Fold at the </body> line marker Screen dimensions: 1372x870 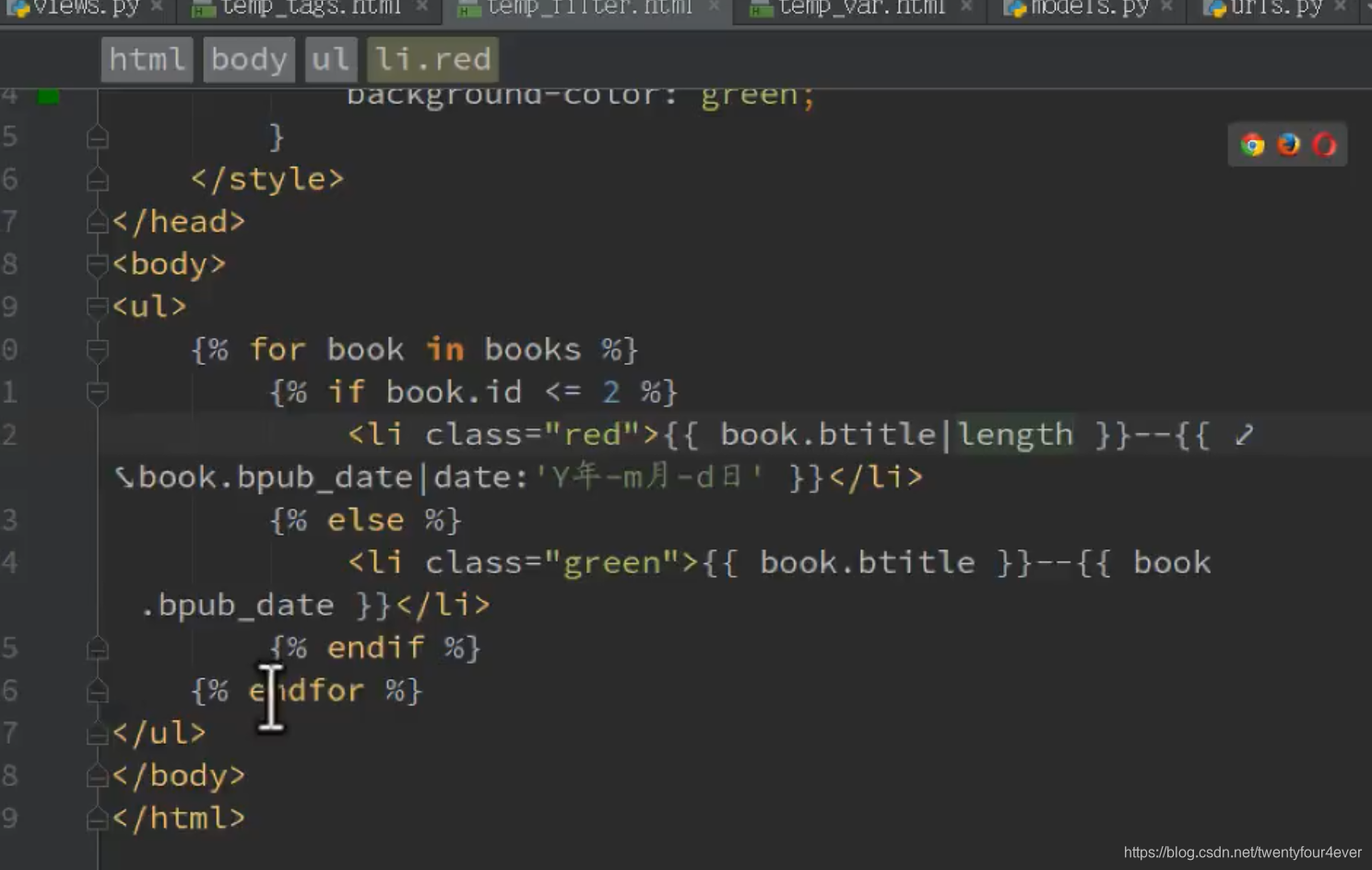click(97, 776)
